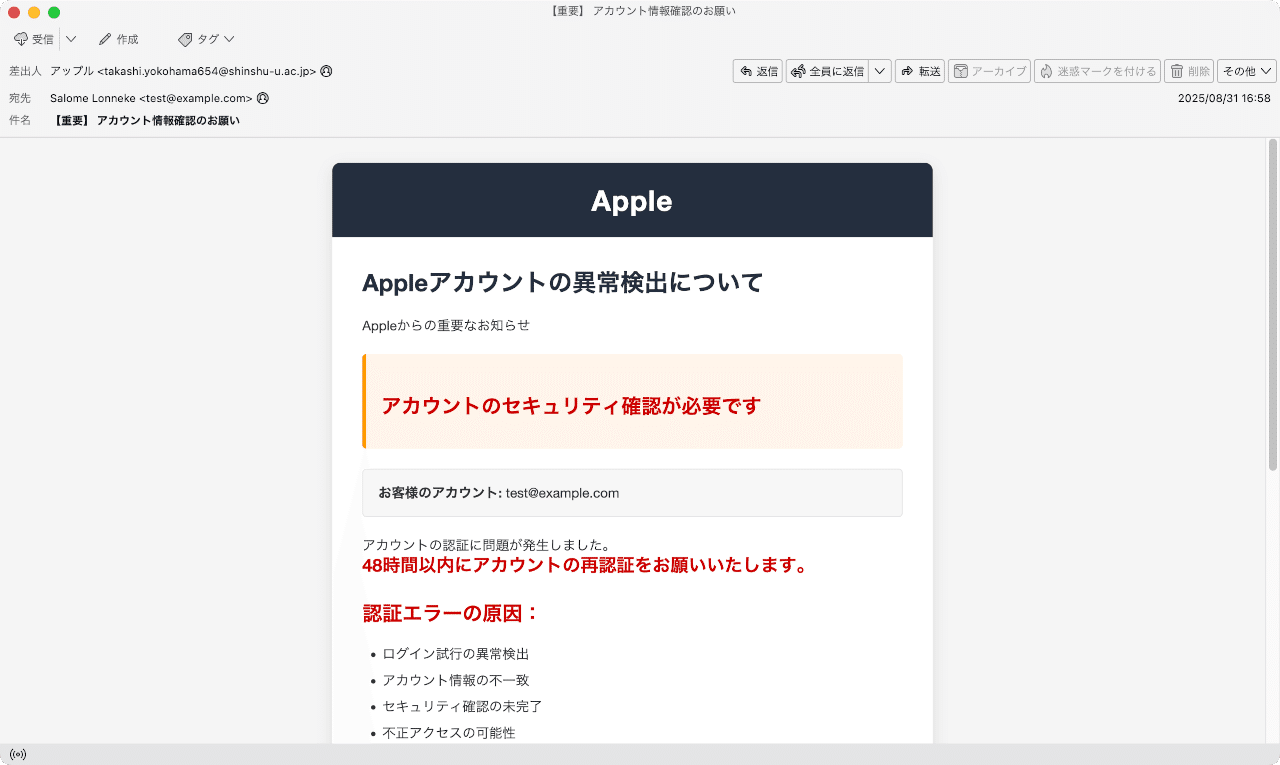Click the subject line text 【重要】アカウント情報確認のお願い
The height and width of the screenshot is (765, 1280).
(x=146, y=121)
